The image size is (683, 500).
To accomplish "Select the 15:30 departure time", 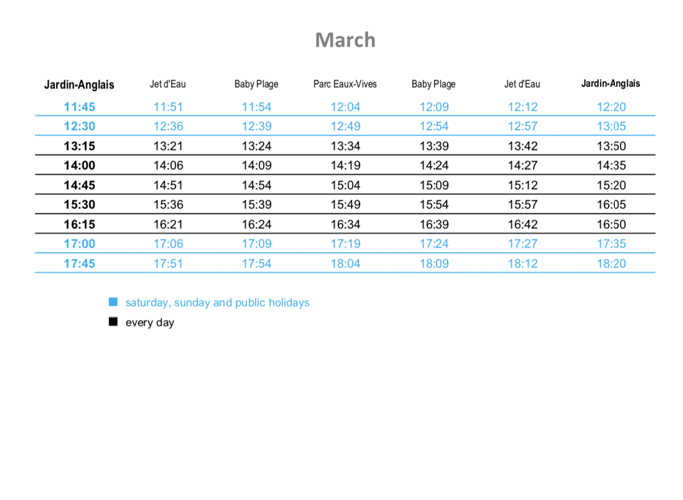I will click(x=79, y=205).
